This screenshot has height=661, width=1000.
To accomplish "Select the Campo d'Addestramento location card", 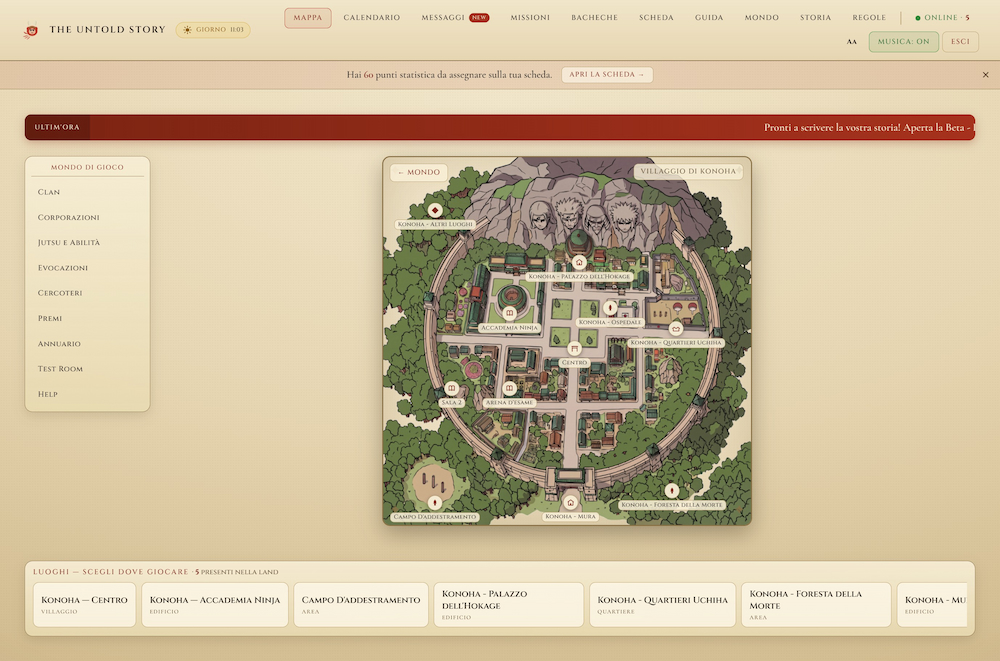I will click(x=361, y=604).
